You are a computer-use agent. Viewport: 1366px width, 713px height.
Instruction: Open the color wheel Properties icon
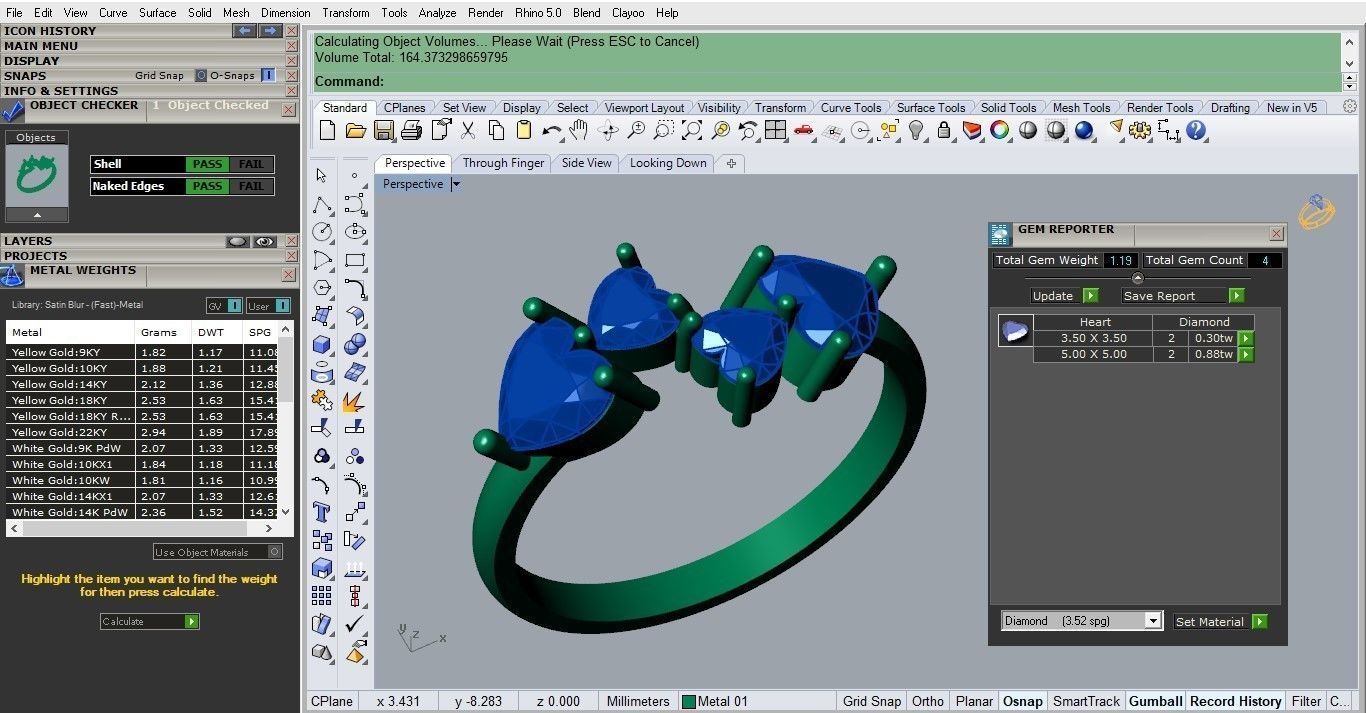click(x=999, y=130)
